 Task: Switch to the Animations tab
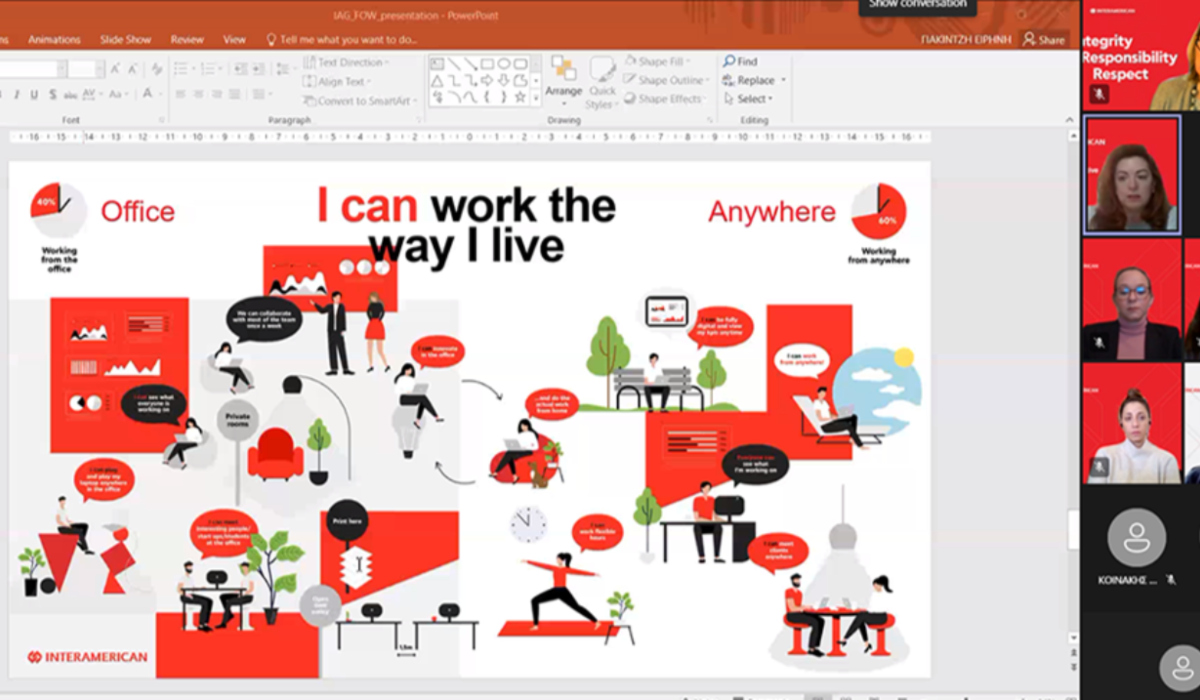pyautogui.click(x=54, y=40)
